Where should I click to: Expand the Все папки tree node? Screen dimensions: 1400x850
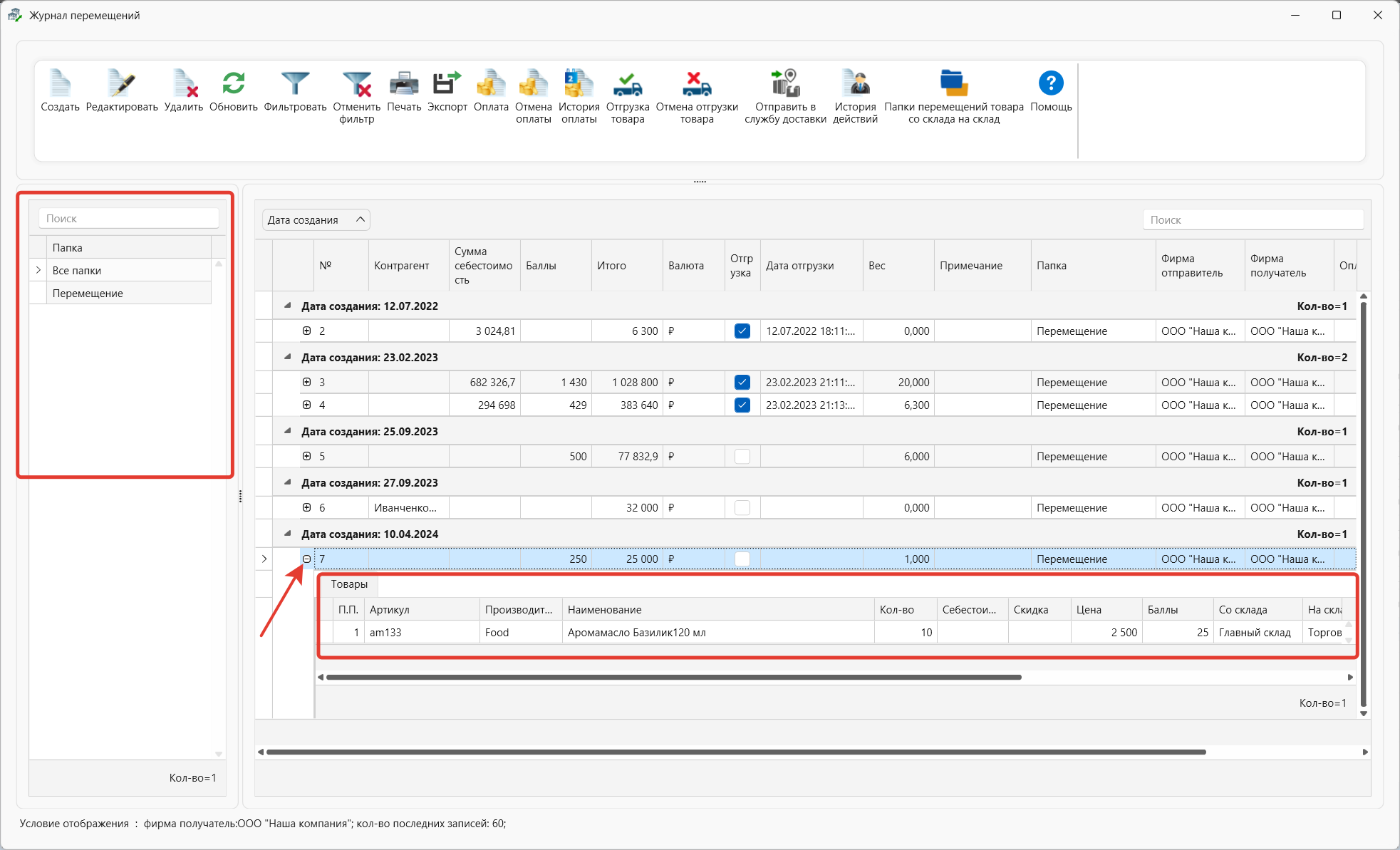click(38, 270)
